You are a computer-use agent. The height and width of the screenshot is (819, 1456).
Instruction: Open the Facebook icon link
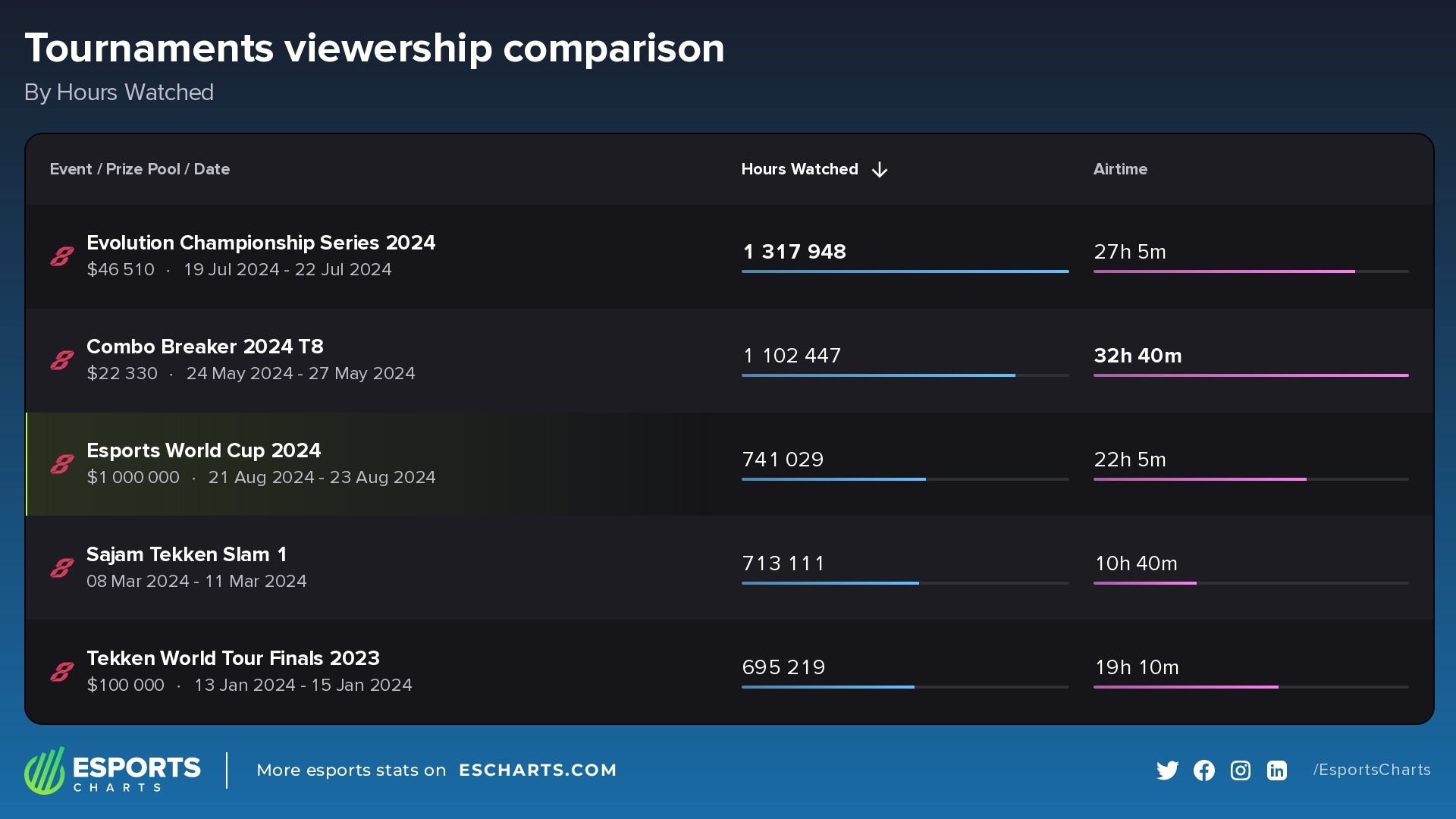tap(1203, 770)
